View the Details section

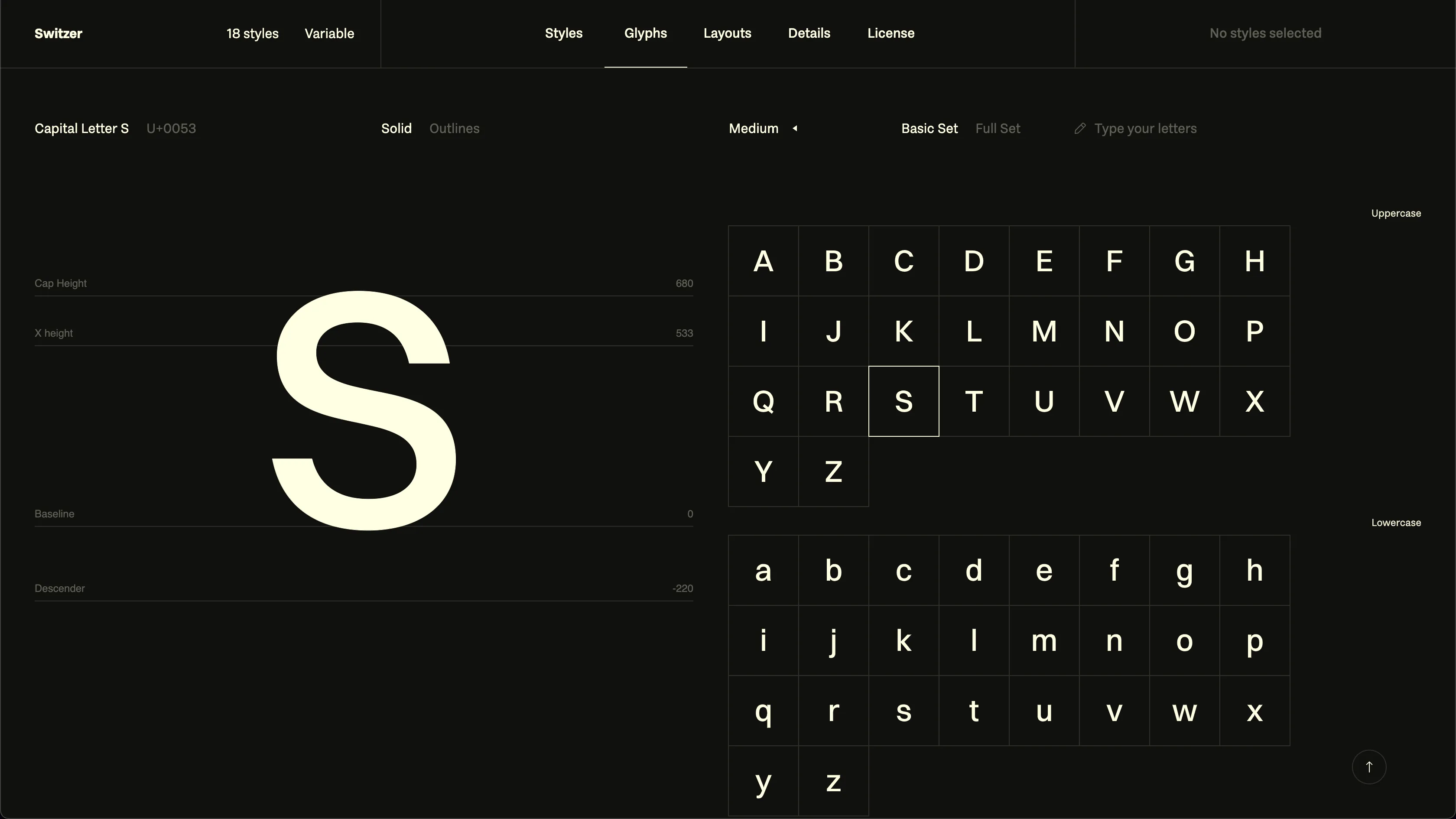click(x=809, y=33)
